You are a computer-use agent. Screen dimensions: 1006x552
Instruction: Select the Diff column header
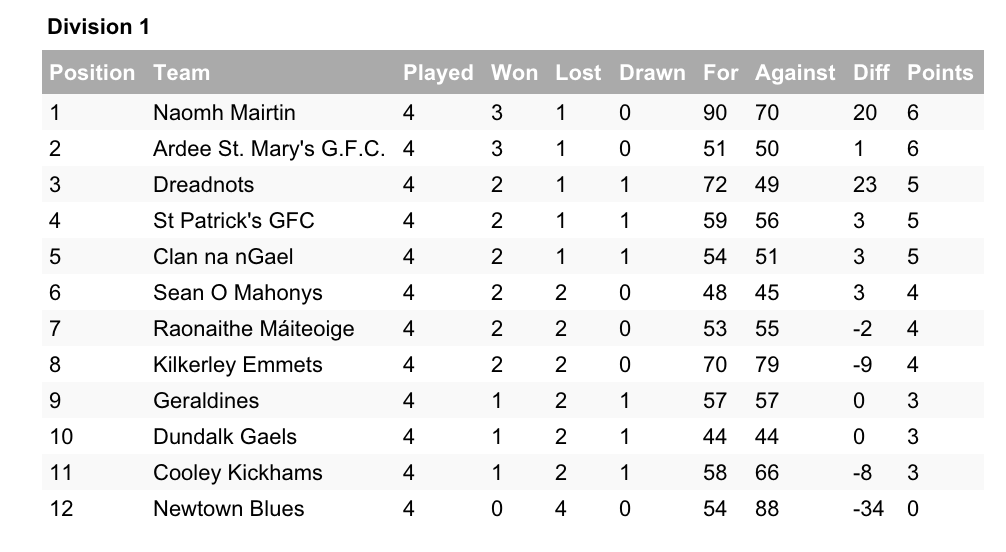872,73
